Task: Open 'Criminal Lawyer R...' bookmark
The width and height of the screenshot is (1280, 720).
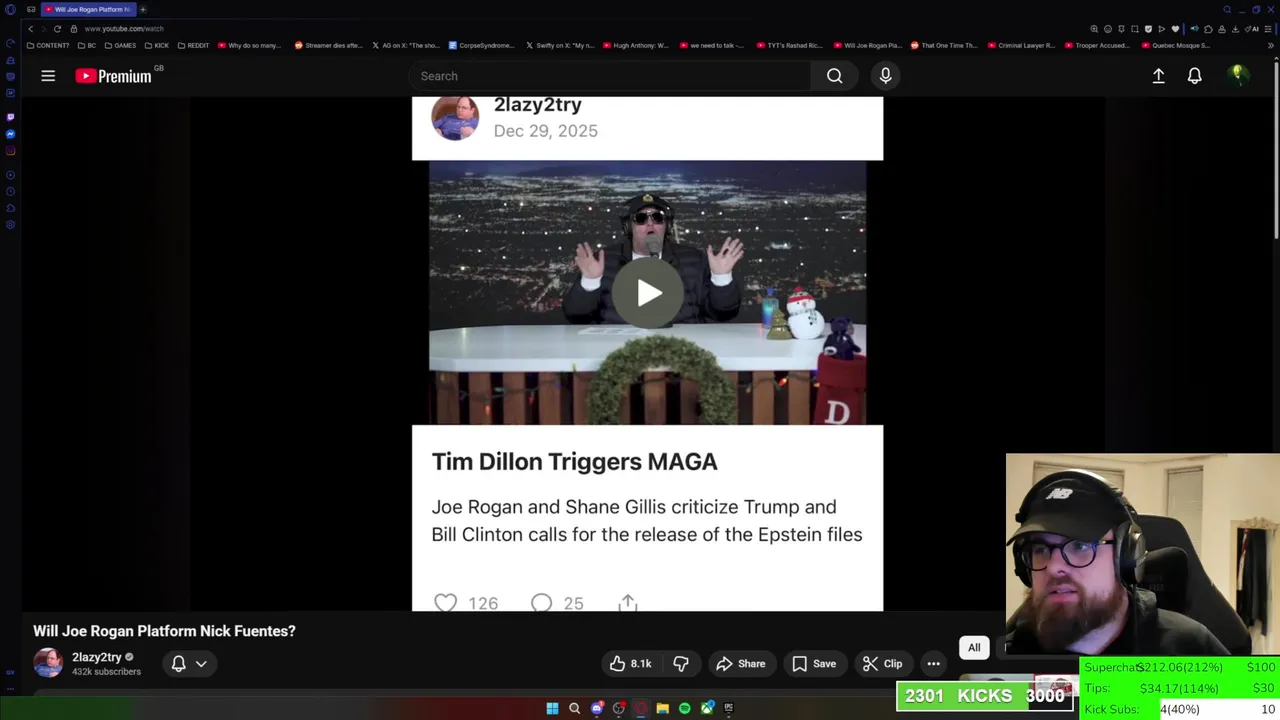Action: 1022,45
